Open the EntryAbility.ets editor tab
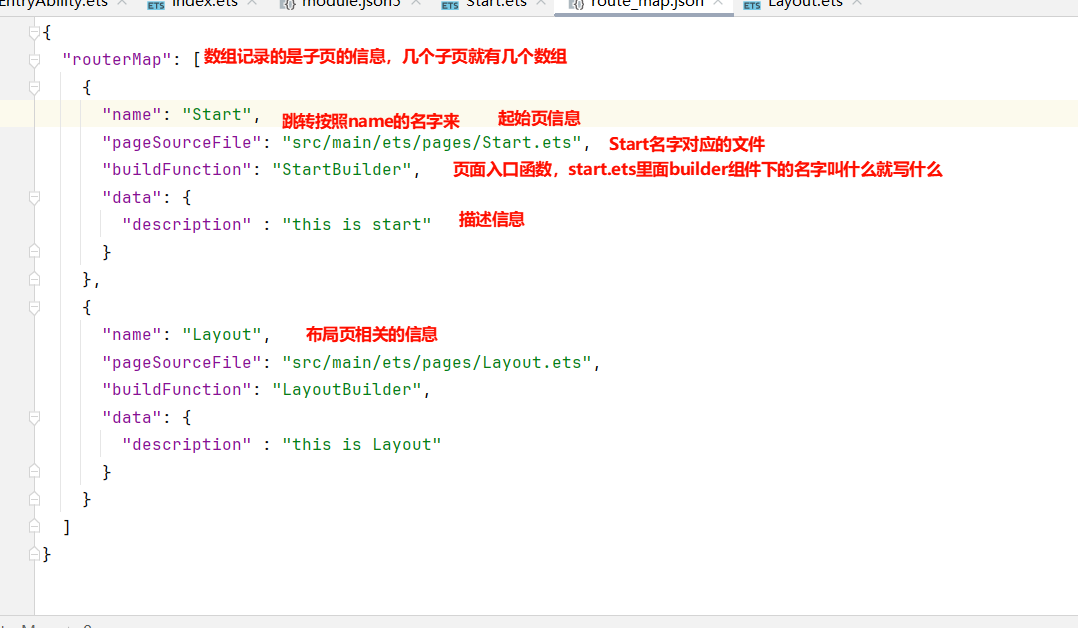 click(54, 3)
